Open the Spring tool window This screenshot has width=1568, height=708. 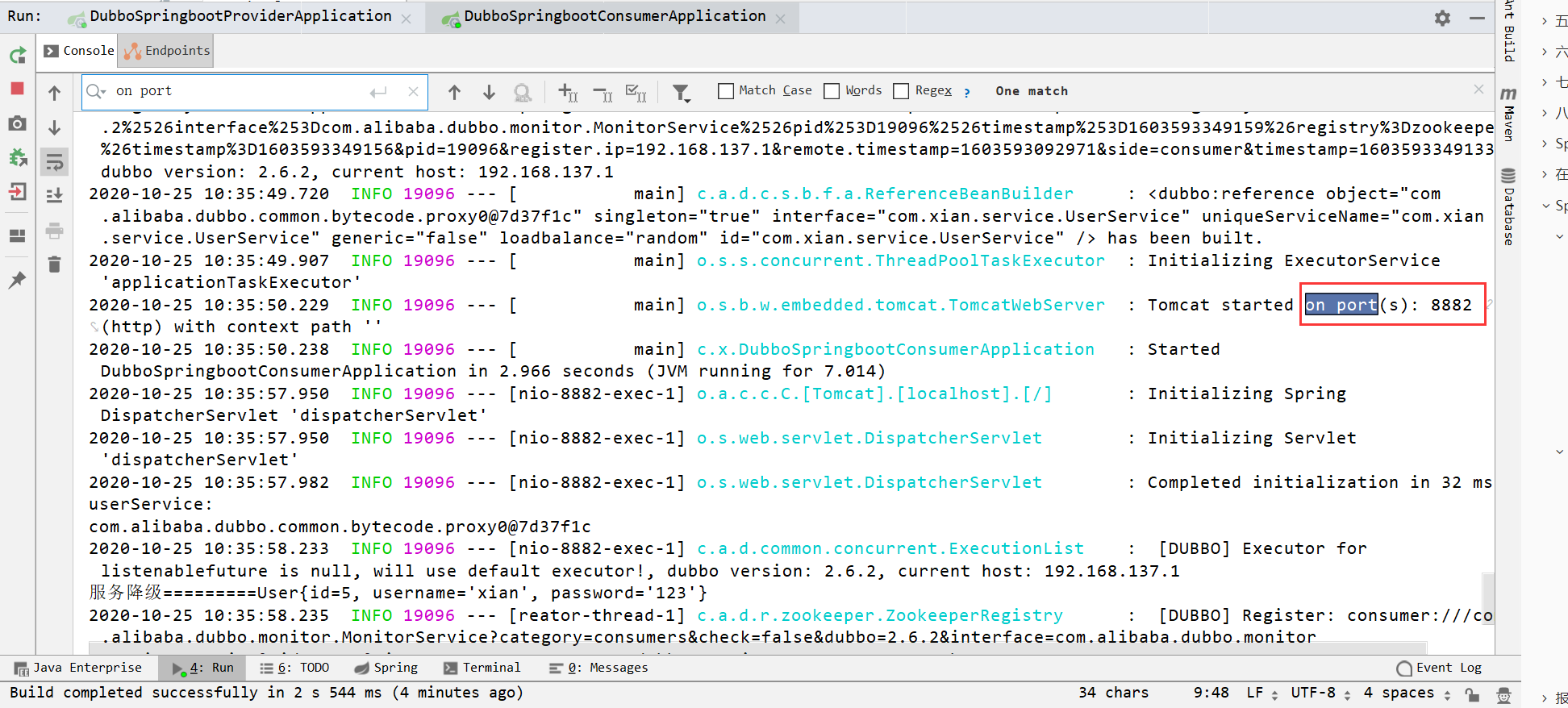[x=386, y=668]
